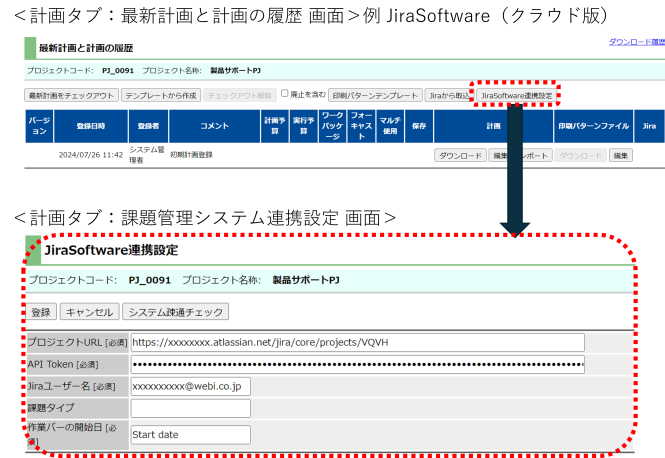Run システム疎通チェック button

[x=176, y=312]
